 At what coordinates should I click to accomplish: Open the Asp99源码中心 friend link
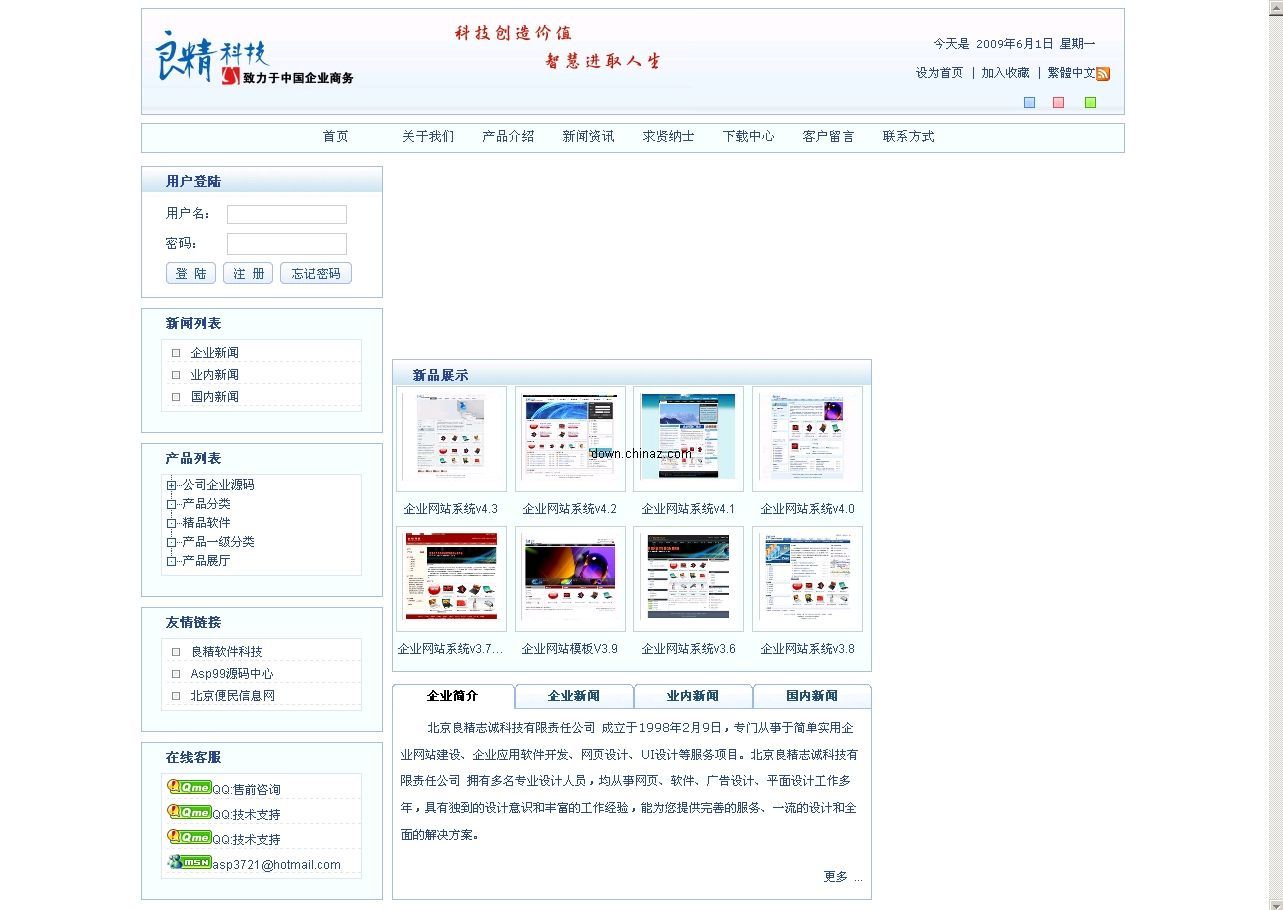point(232,674)
